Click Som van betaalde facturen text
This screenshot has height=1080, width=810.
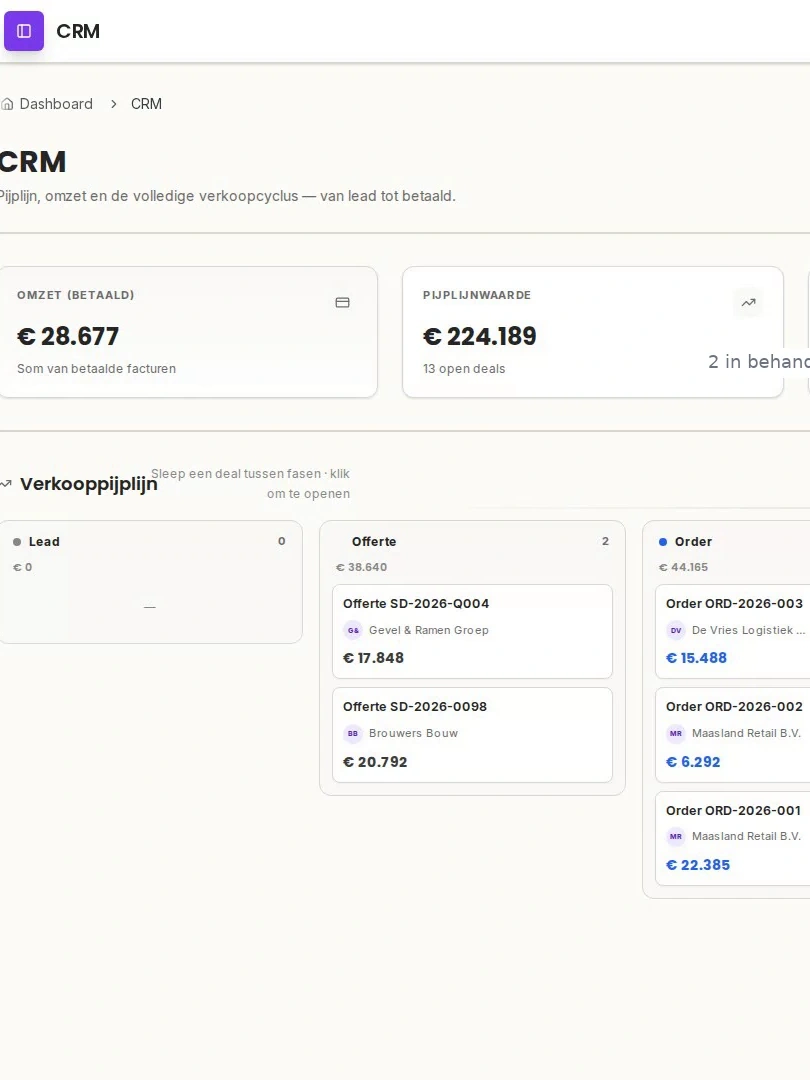click(96, 369)
